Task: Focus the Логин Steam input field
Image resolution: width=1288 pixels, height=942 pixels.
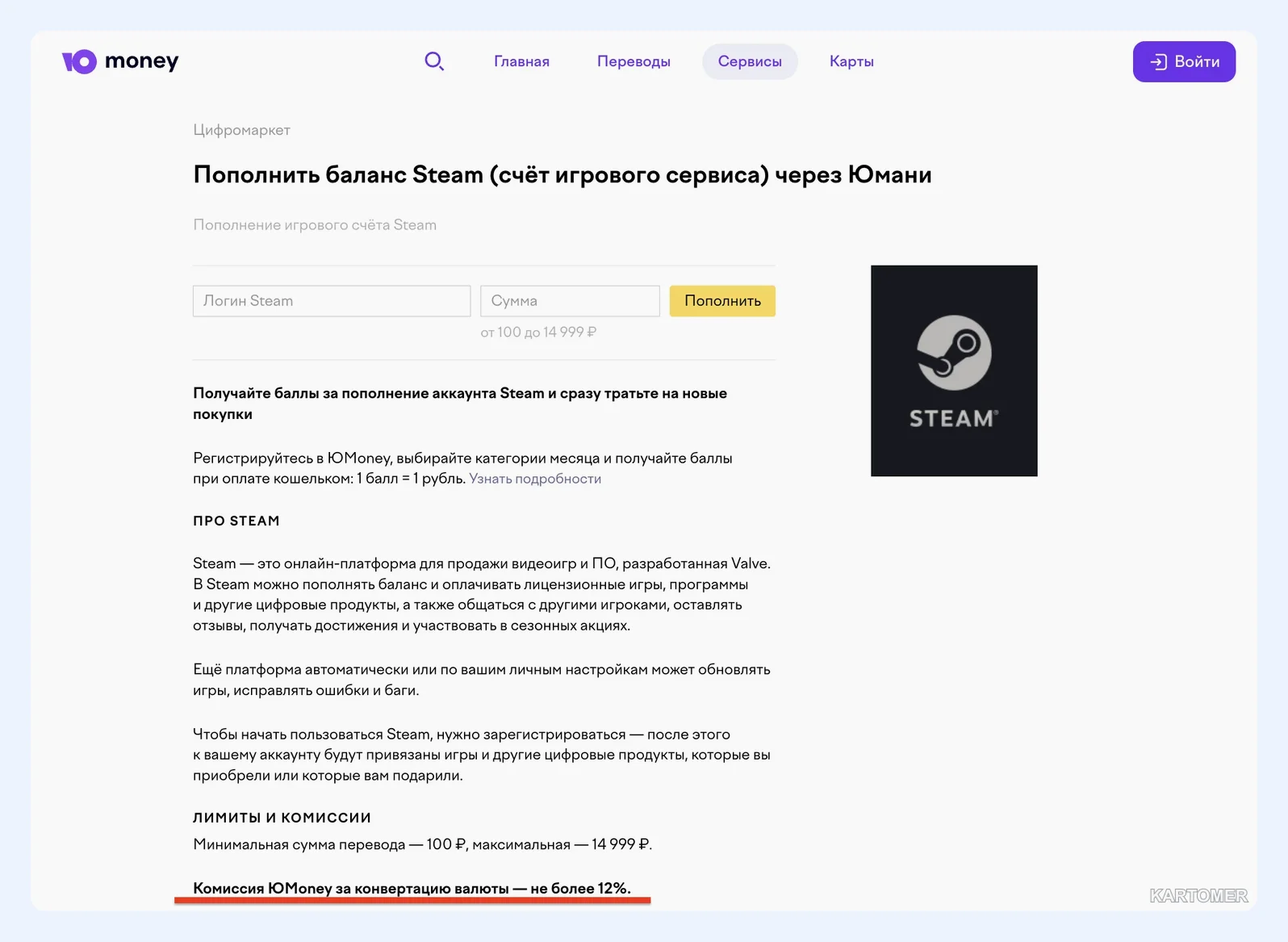Action: (332, 301)
